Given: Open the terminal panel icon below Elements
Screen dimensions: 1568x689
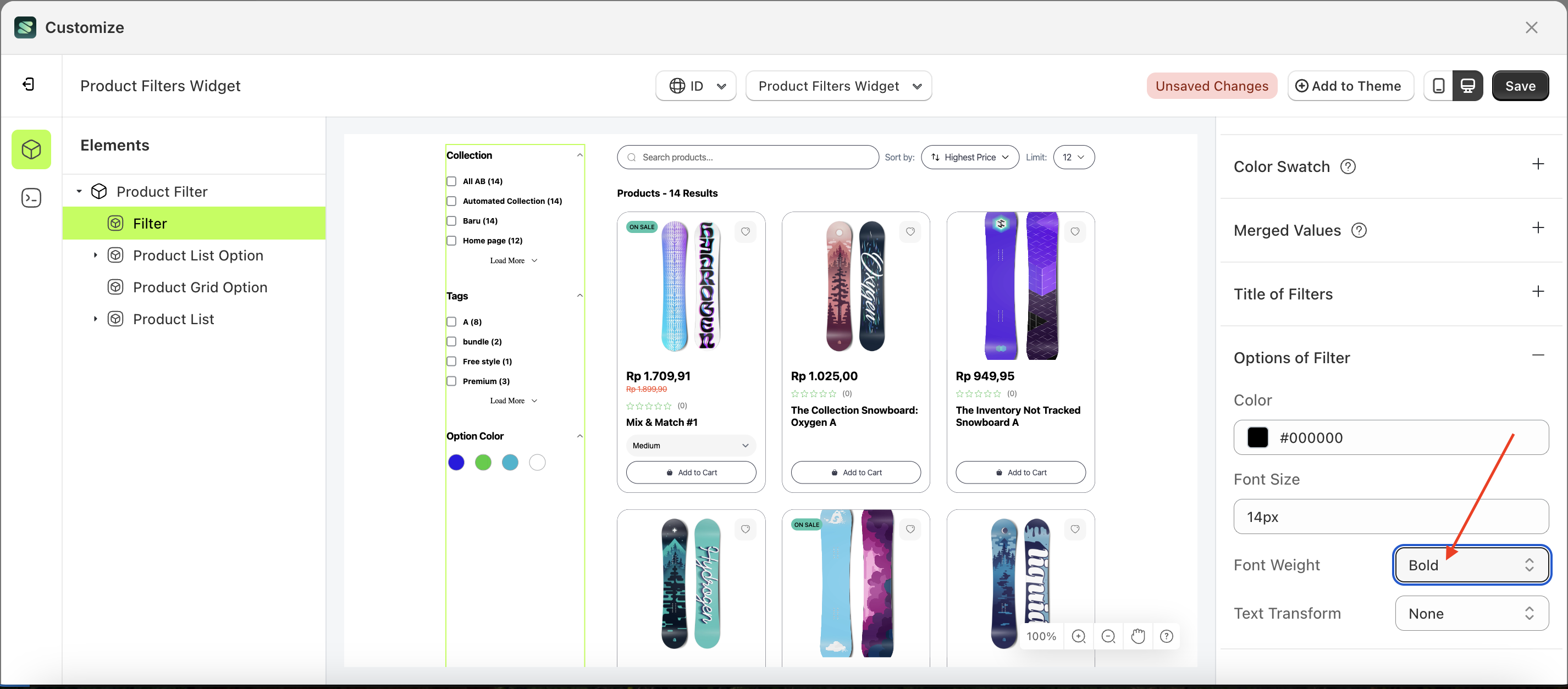Looking at the screenshot, I should pos(31,197).
